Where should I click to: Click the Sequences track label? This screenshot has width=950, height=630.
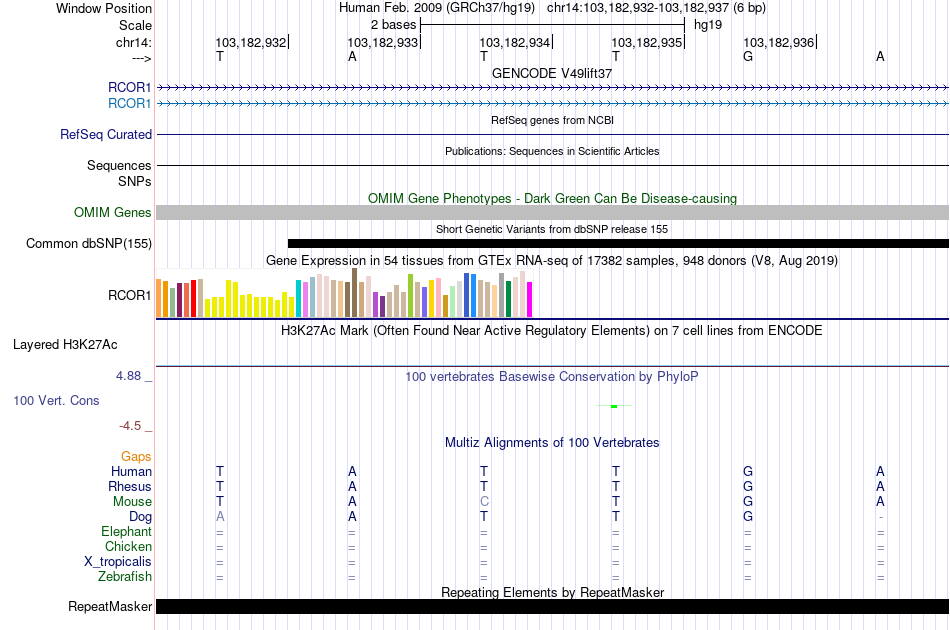tap(119, 165)
